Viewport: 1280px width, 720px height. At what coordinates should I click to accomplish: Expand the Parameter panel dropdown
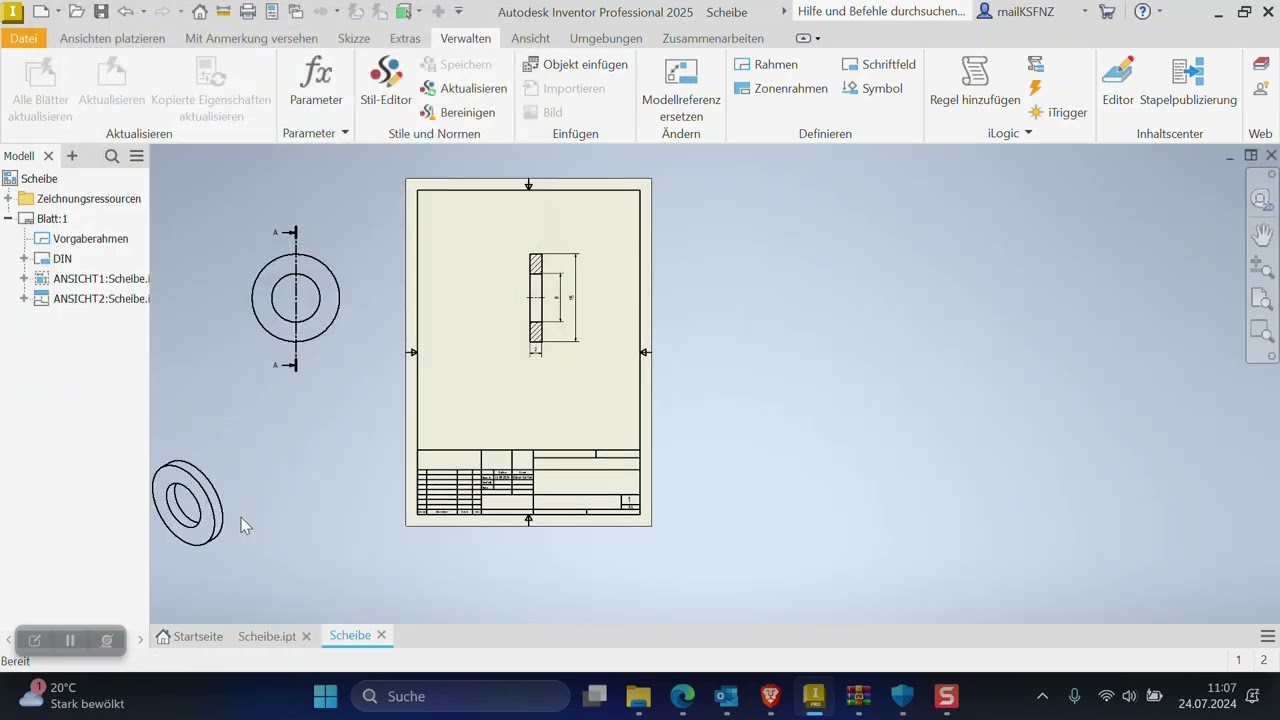345,133
